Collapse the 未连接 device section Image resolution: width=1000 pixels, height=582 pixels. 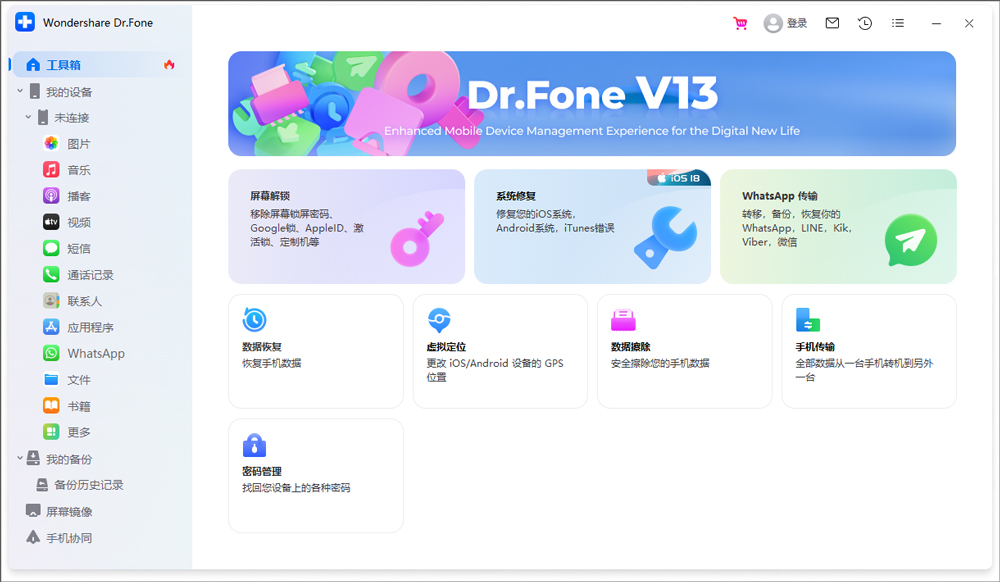[30, 117]
